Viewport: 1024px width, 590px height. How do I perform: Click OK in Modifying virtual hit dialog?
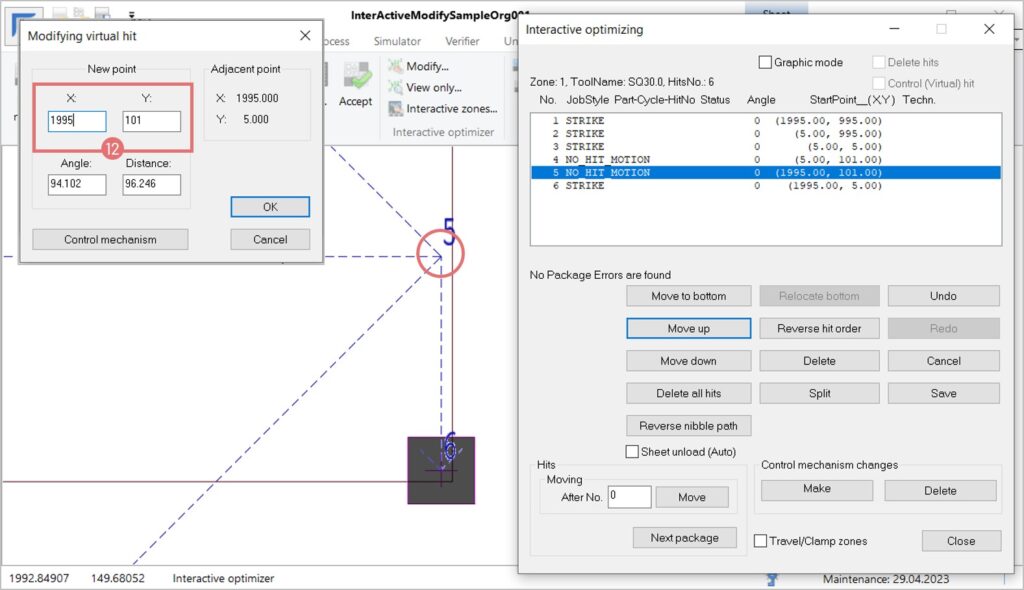point(270,207)
